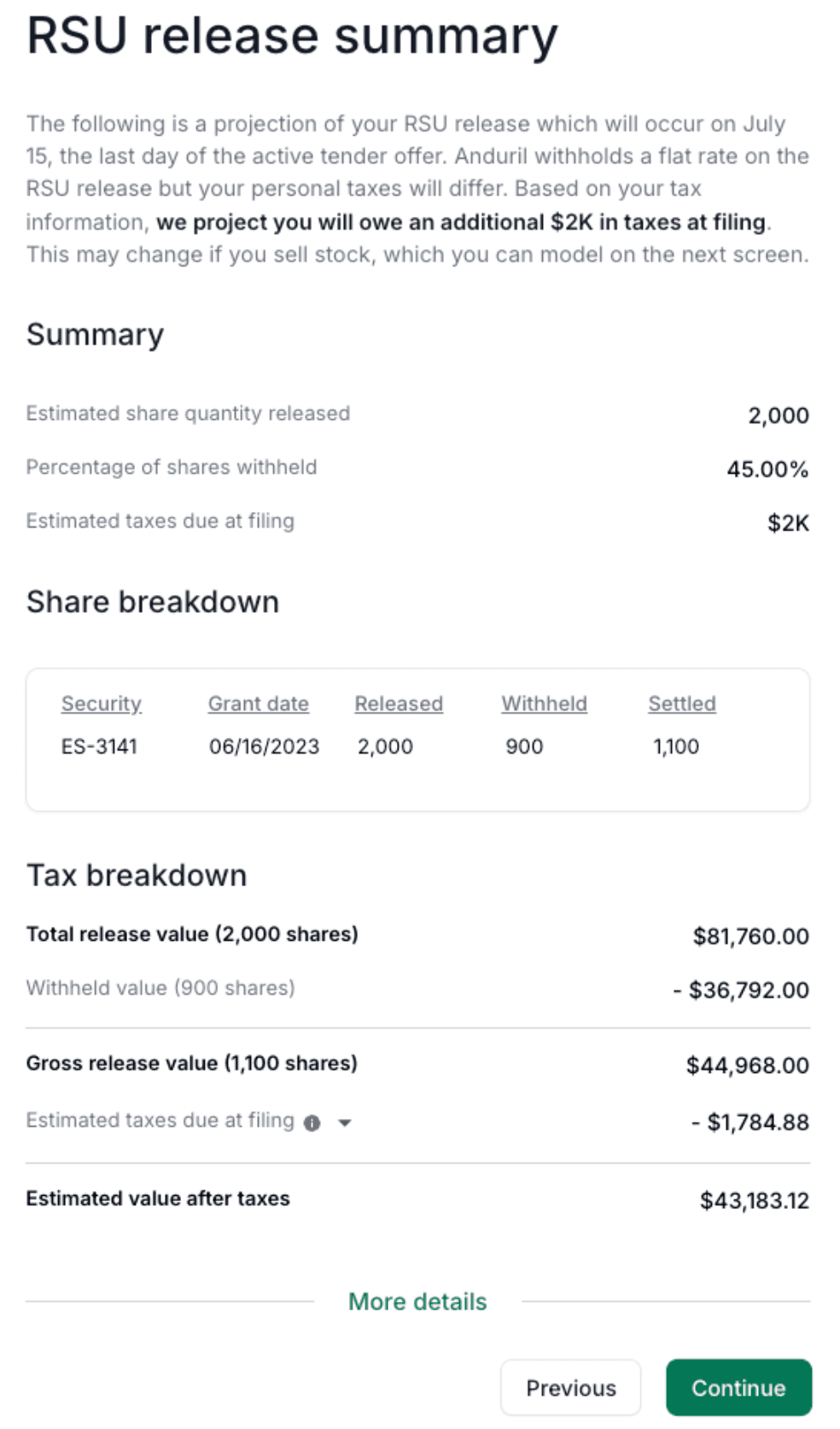Click the $81,760.00 total release value
This screenshot has width=840, height=1429.
(x=750, y=936)
